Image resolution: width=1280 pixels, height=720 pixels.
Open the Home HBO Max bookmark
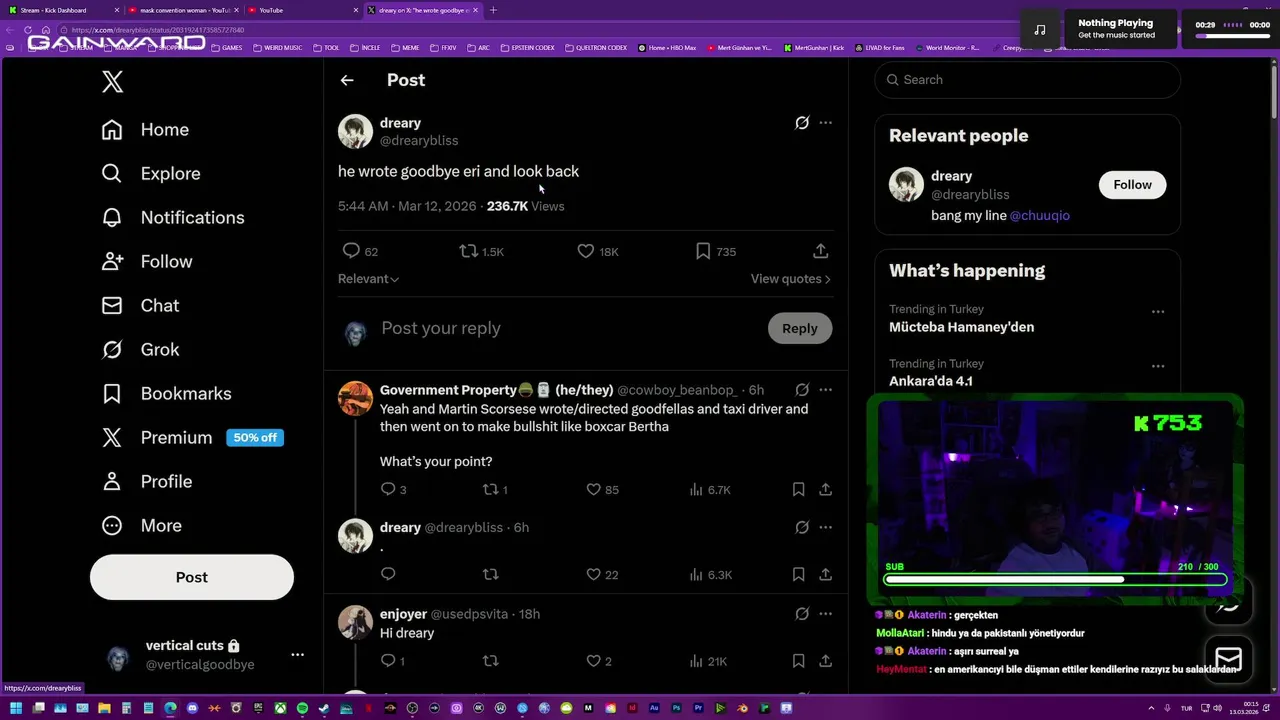(667, 48)
